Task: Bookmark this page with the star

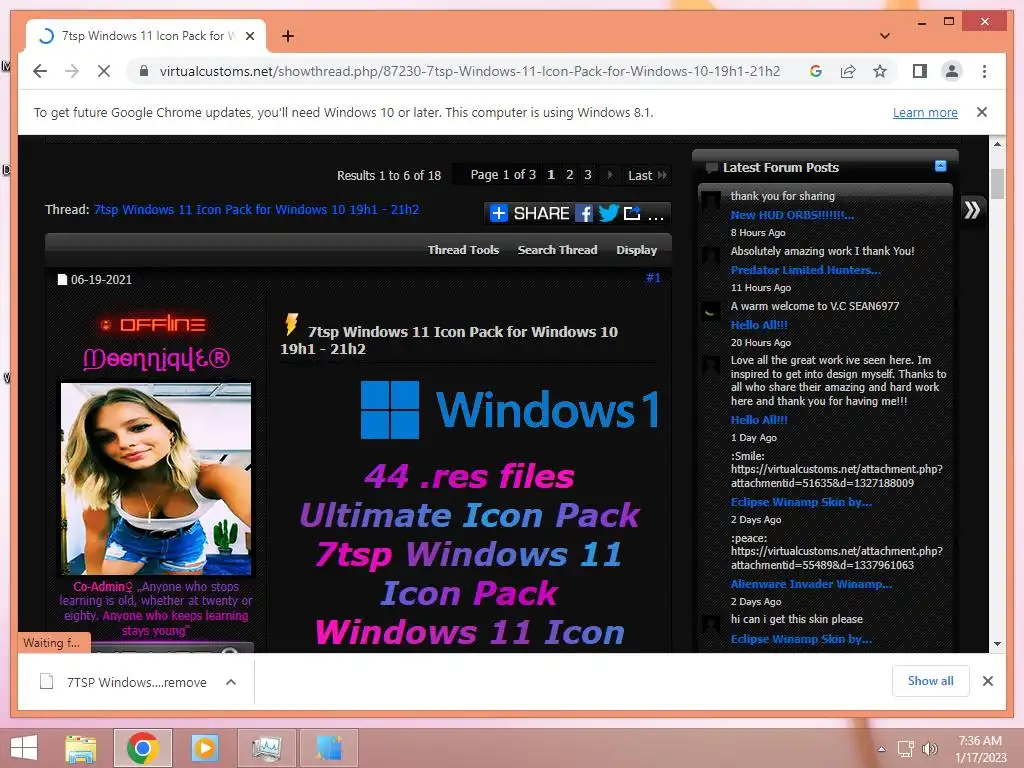Action: click(x=880, y=71)
